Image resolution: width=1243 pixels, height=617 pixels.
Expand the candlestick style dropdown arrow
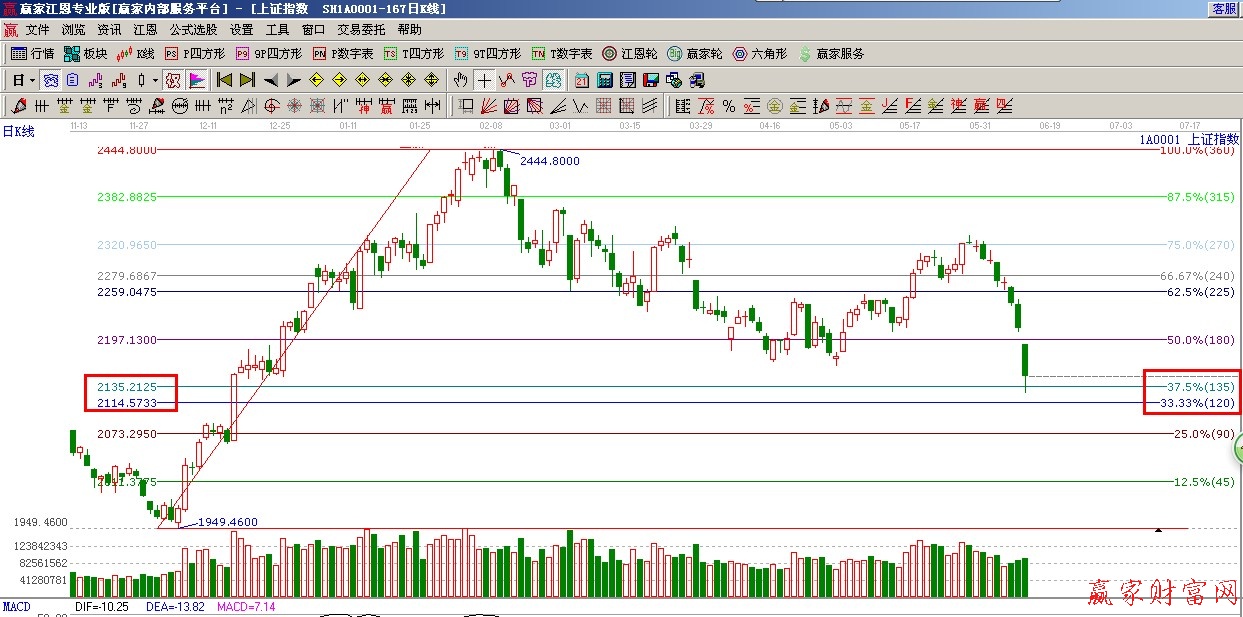pos(154,80)
